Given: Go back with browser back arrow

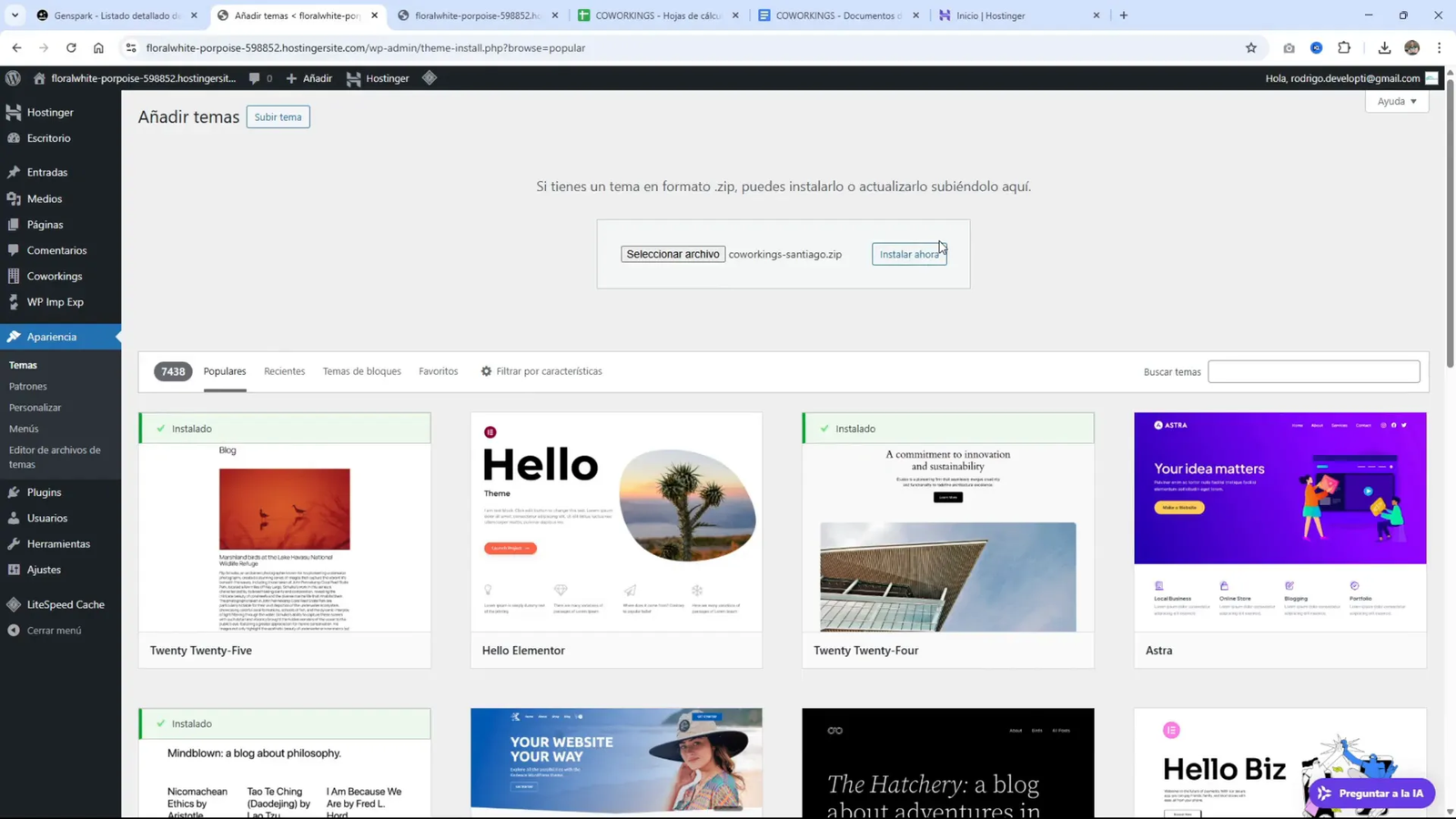Looking at the screenshot, I should click(16, 48).
